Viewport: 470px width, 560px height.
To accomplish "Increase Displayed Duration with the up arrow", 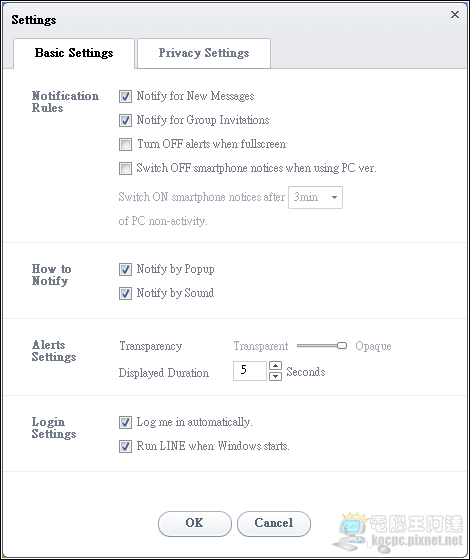I will [x=275, y=366].
